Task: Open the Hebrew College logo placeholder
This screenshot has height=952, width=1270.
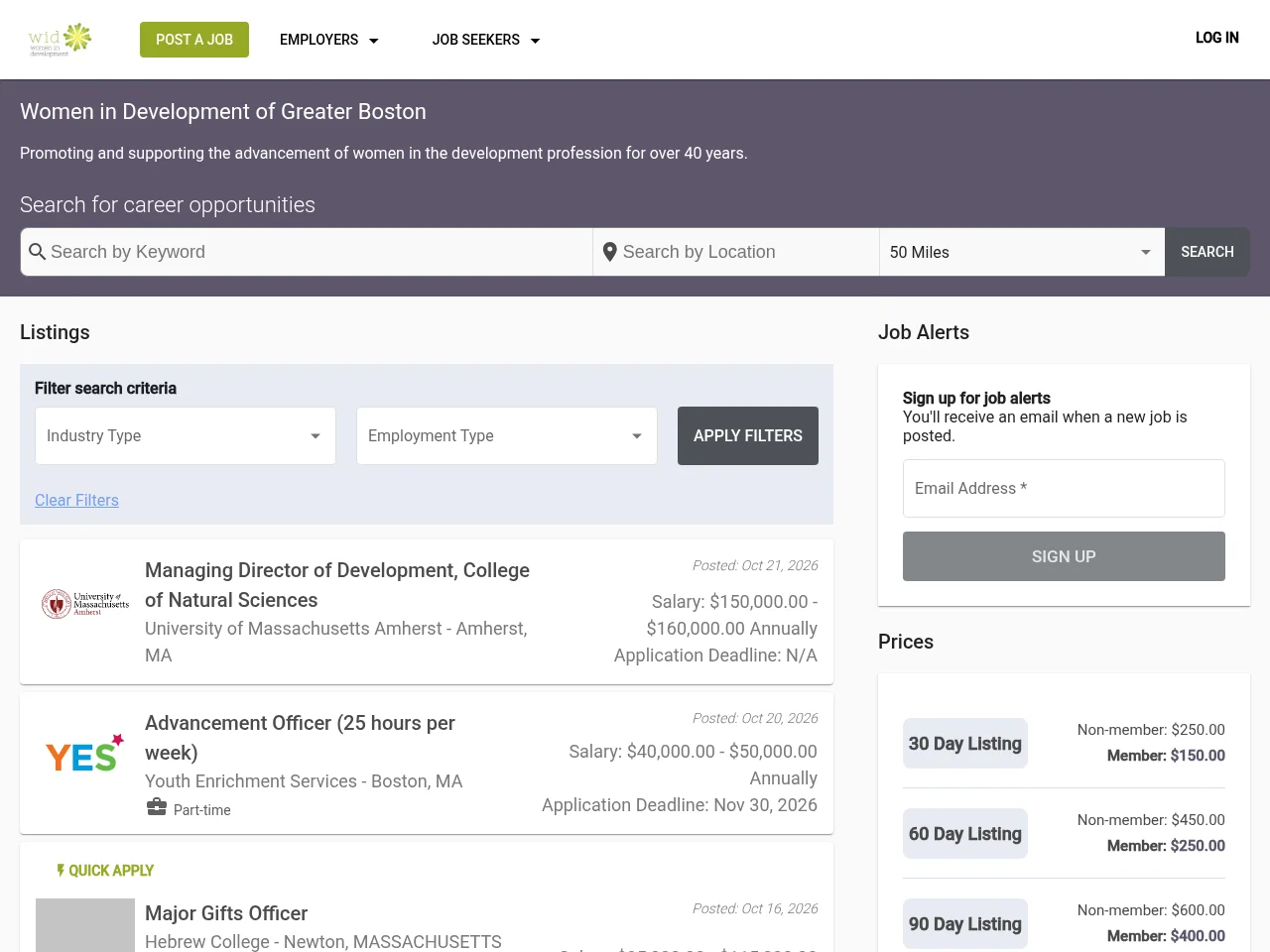Action: 85,925
